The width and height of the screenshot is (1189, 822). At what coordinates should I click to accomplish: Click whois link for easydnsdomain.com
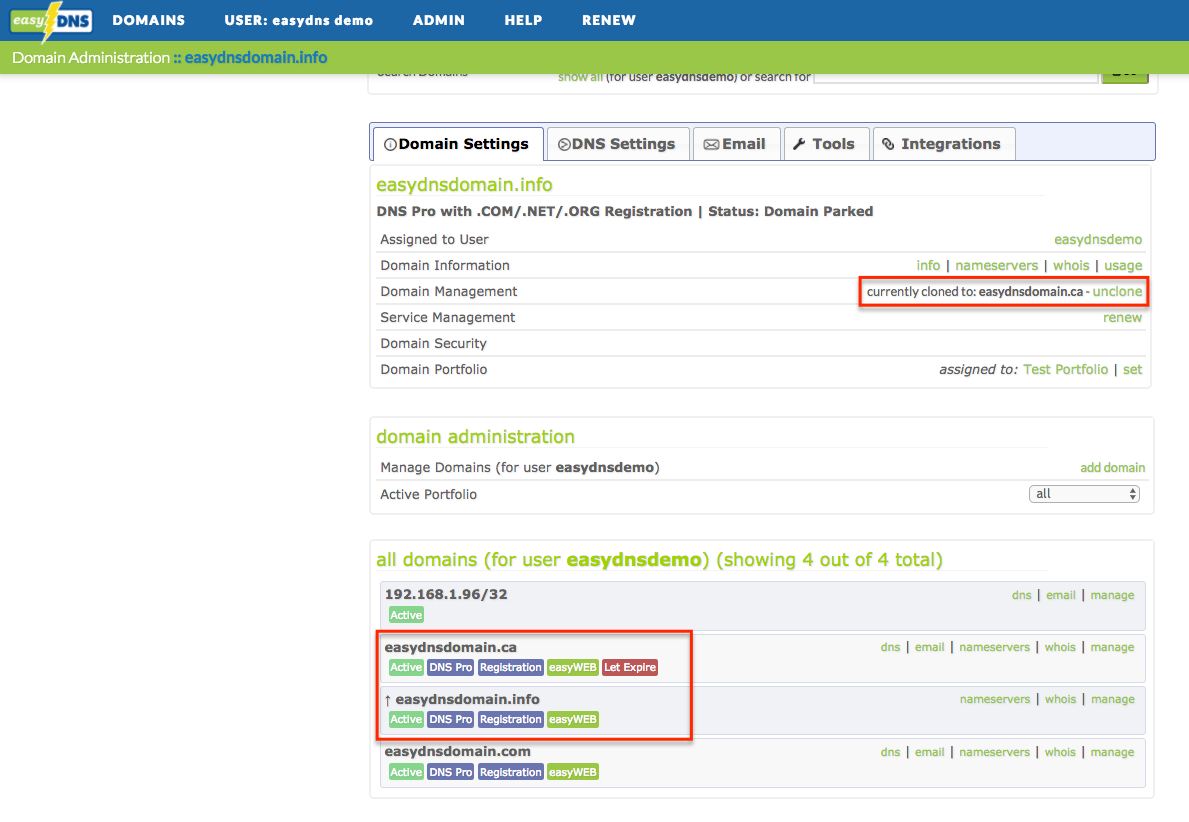[1060, 752]
